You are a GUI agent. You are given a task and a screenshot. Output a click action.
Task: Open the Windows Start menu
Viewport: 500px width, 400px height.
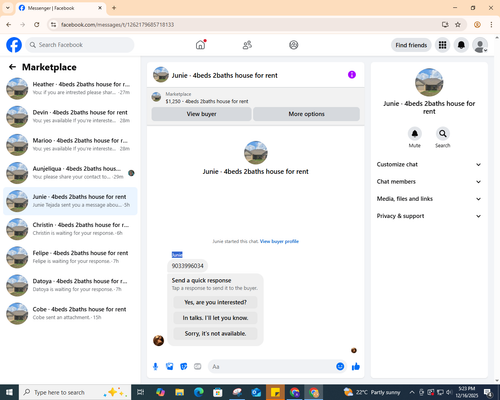(x=9, y=392)
